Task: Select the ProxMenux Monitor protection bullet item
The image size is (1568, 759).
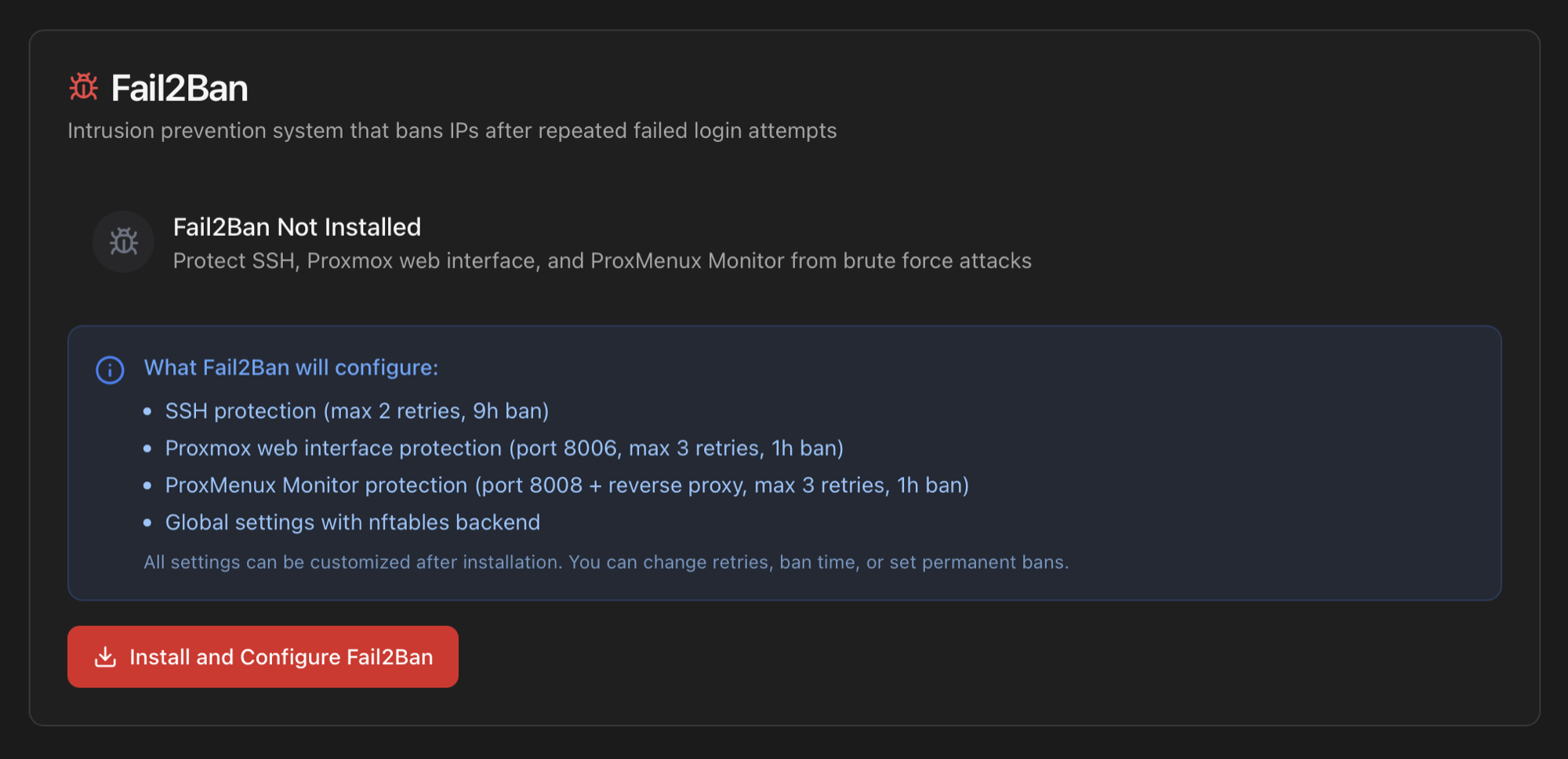Action: click(x=567, y=485)
